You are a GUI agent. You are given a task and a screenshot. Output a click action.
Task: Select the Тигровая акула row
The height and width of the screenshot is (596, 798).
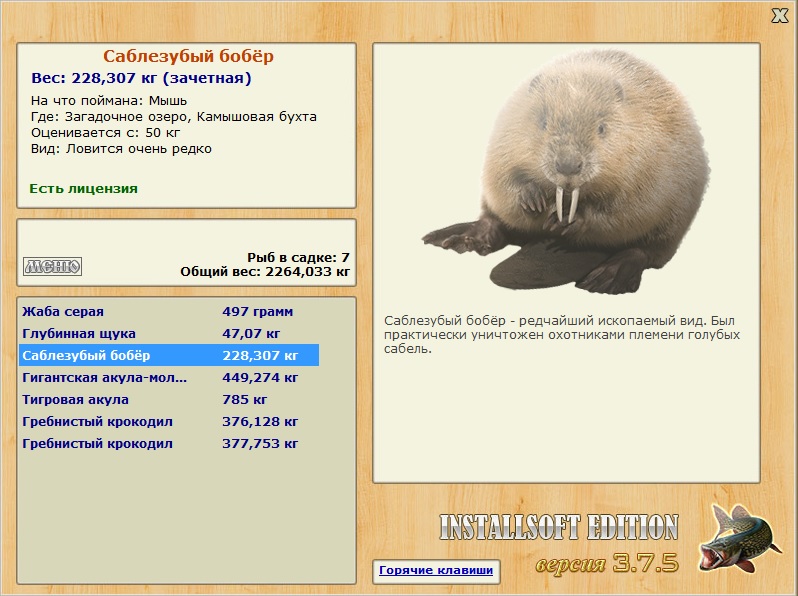tap(169, 400)
